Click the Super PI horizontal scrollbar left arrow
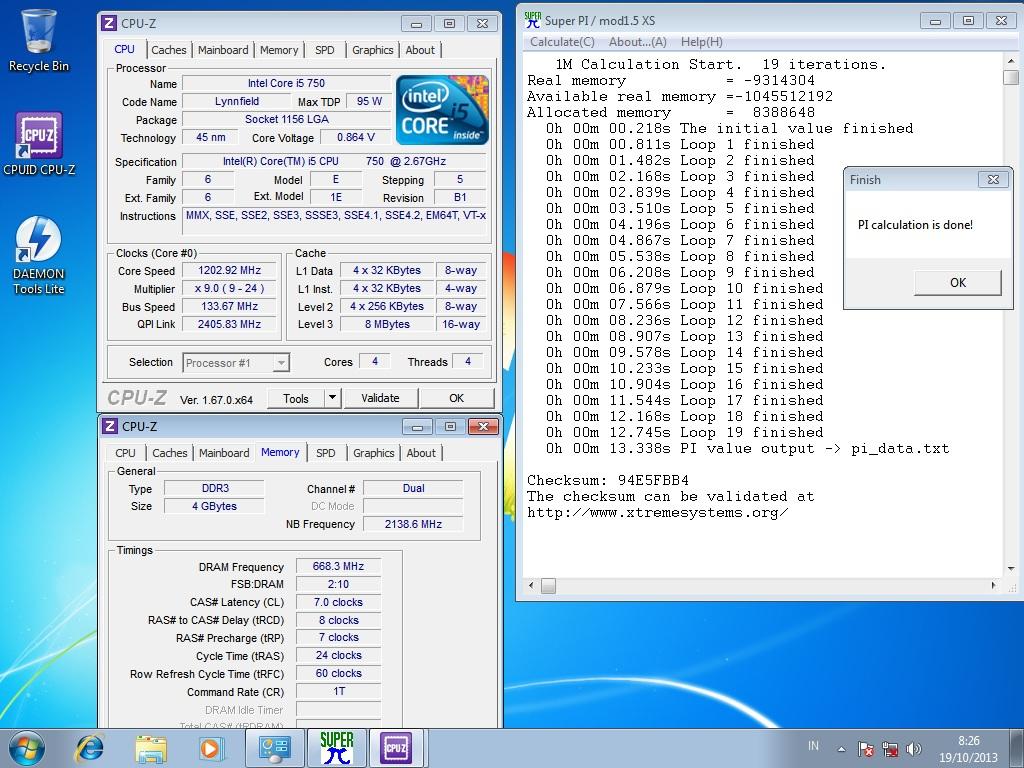 coord(532,585)
